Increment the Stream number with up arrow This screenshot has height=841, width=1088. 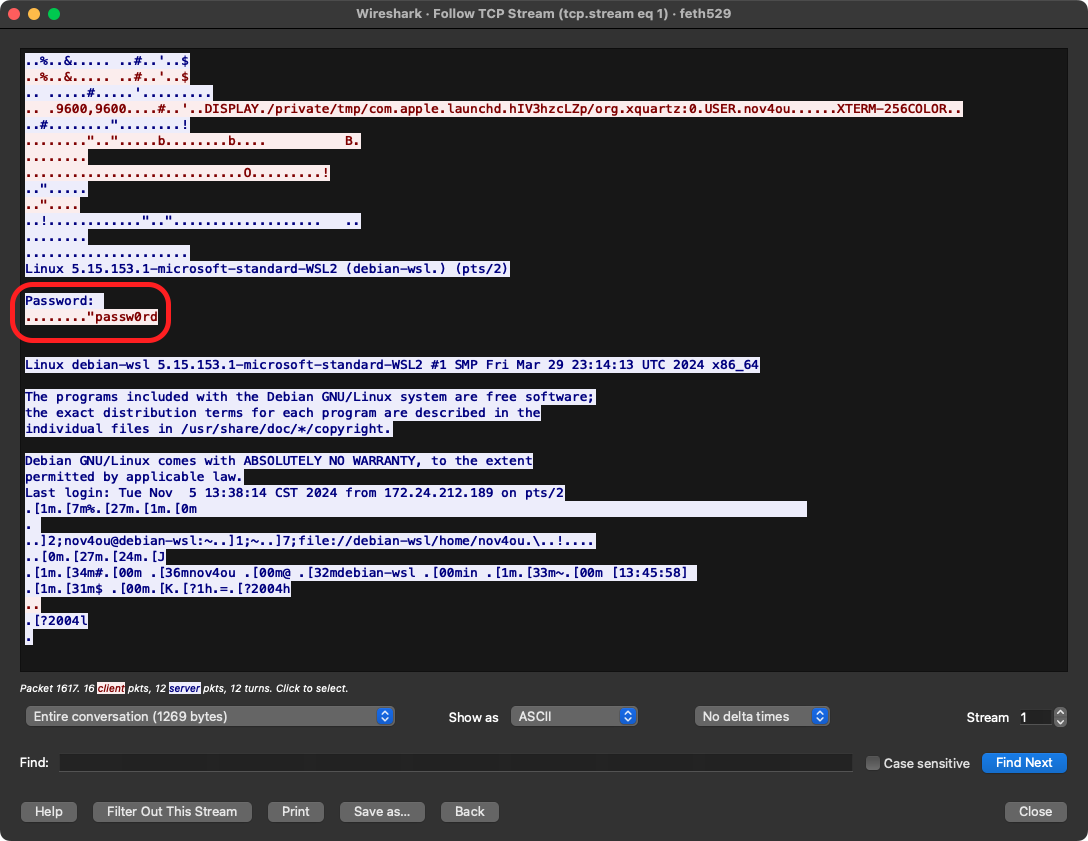[x=1059, y=711]
